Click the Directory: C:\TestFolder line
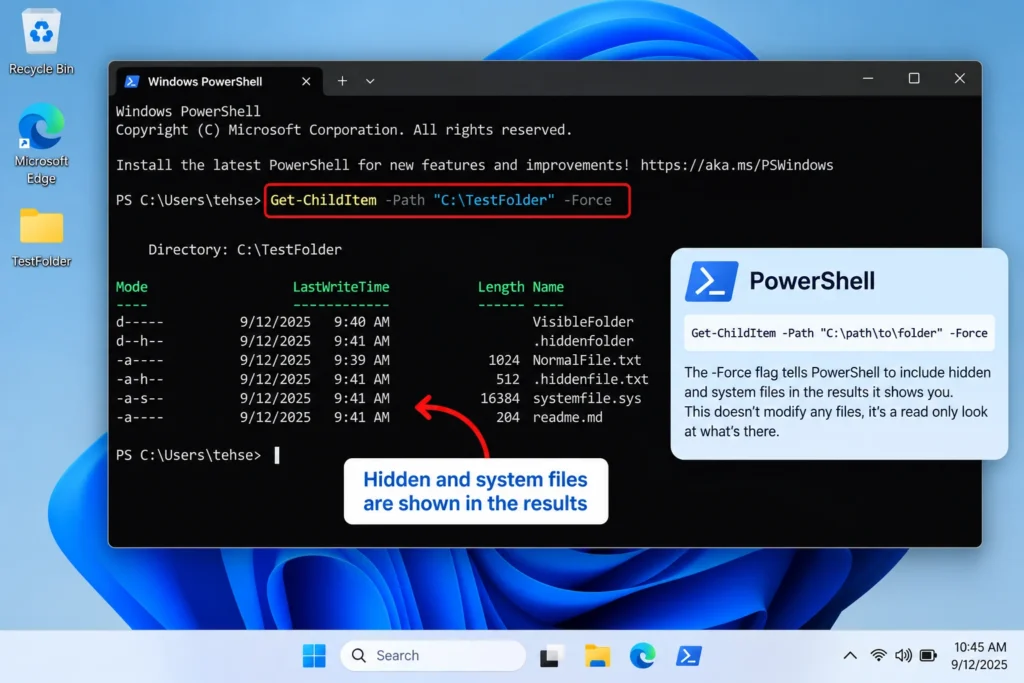This screenshot has height=683, width=1024. [245, 249]
